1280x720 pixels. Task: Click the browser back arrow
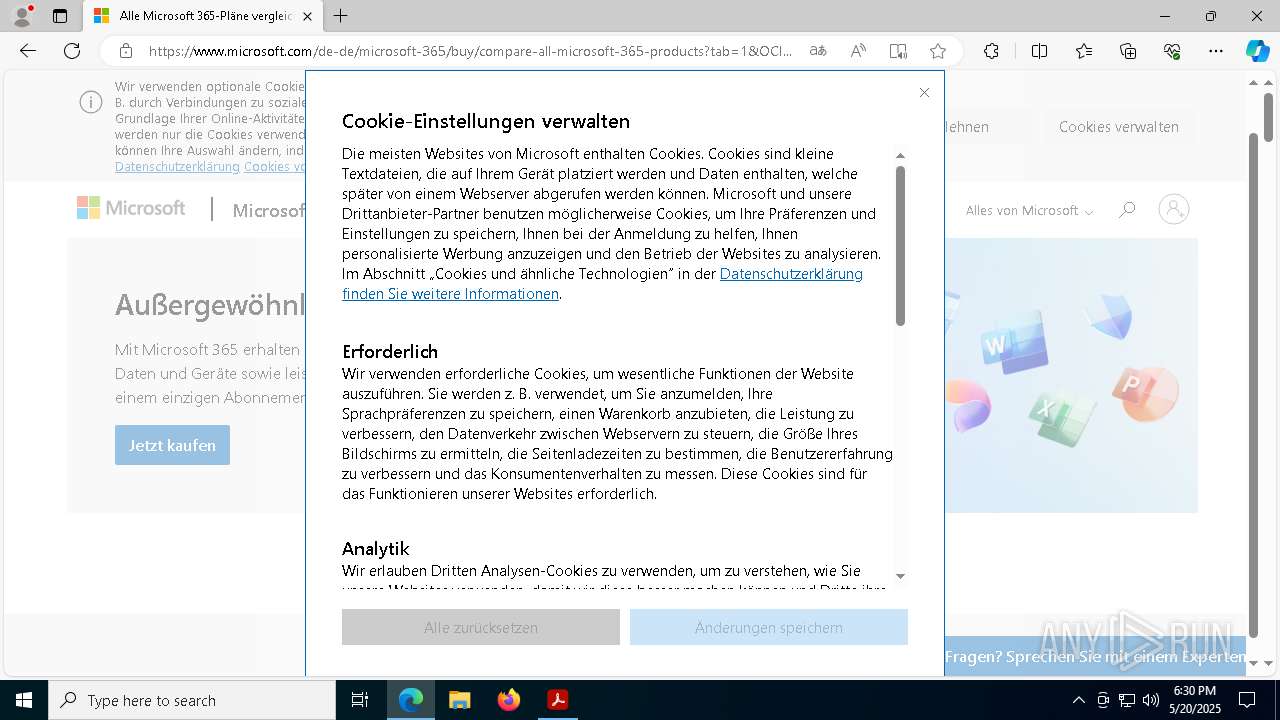pos(28,51)
